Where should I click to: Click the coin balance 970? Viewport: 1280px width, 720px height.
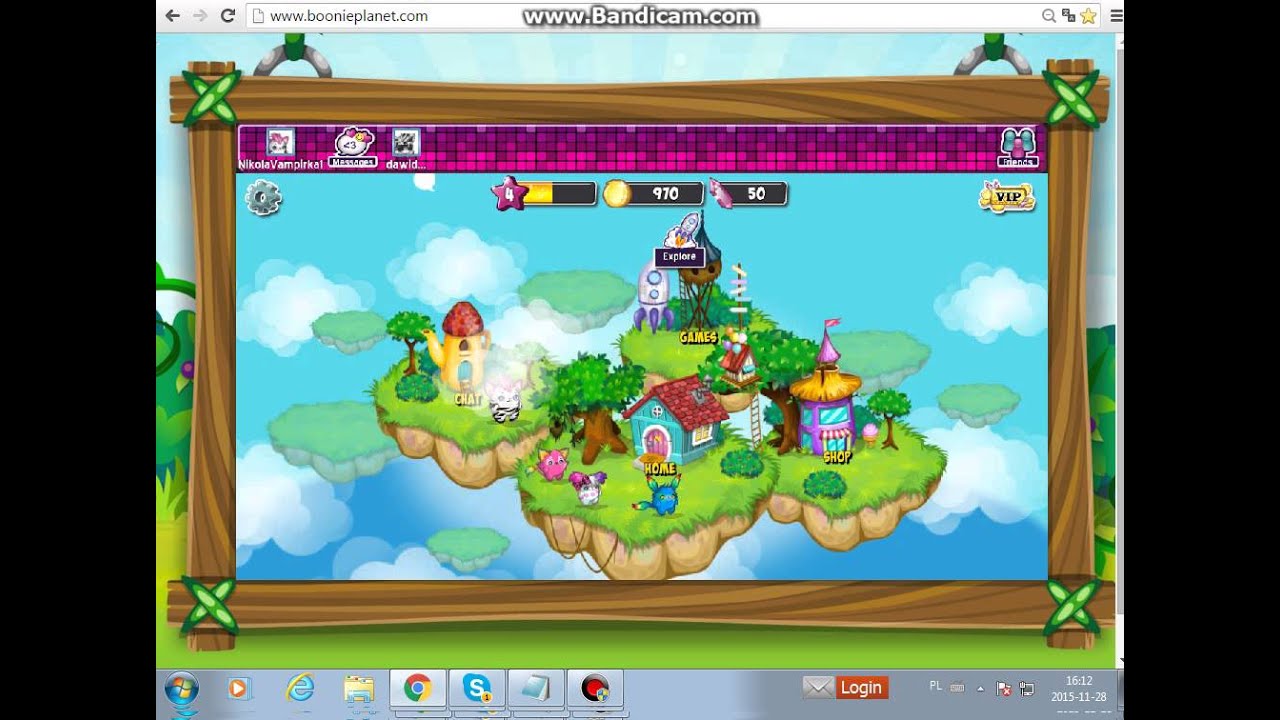[x=665, y=194]
